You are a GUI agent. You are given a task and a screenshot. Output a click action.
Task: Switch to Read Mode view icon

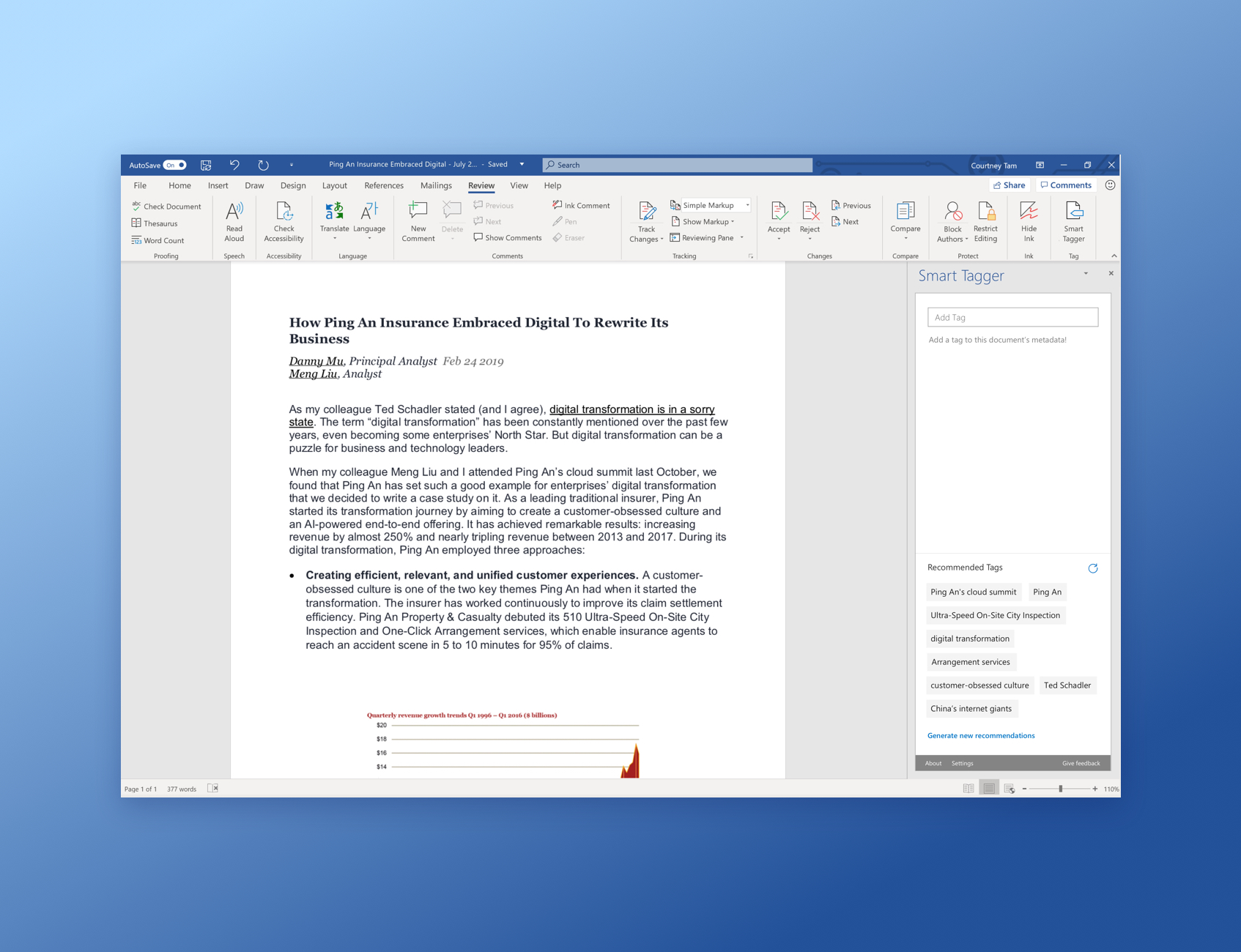pyautogui.click(x=968, y=789)
